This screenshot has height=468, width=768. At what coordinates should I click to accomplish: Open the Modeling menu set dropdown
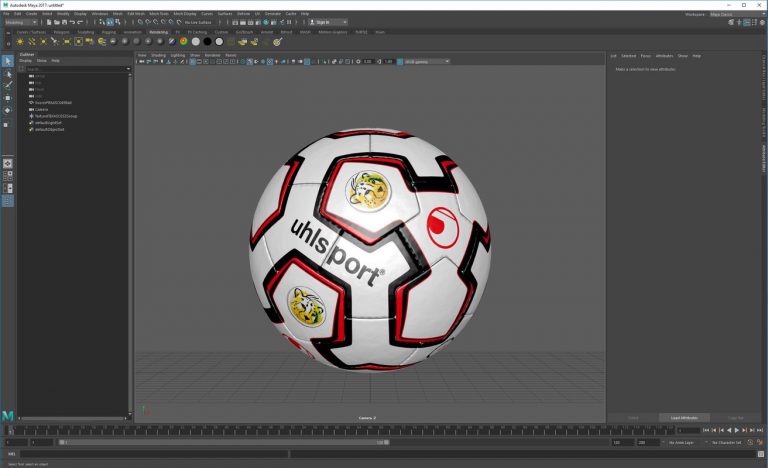click(x=22, y=21)
